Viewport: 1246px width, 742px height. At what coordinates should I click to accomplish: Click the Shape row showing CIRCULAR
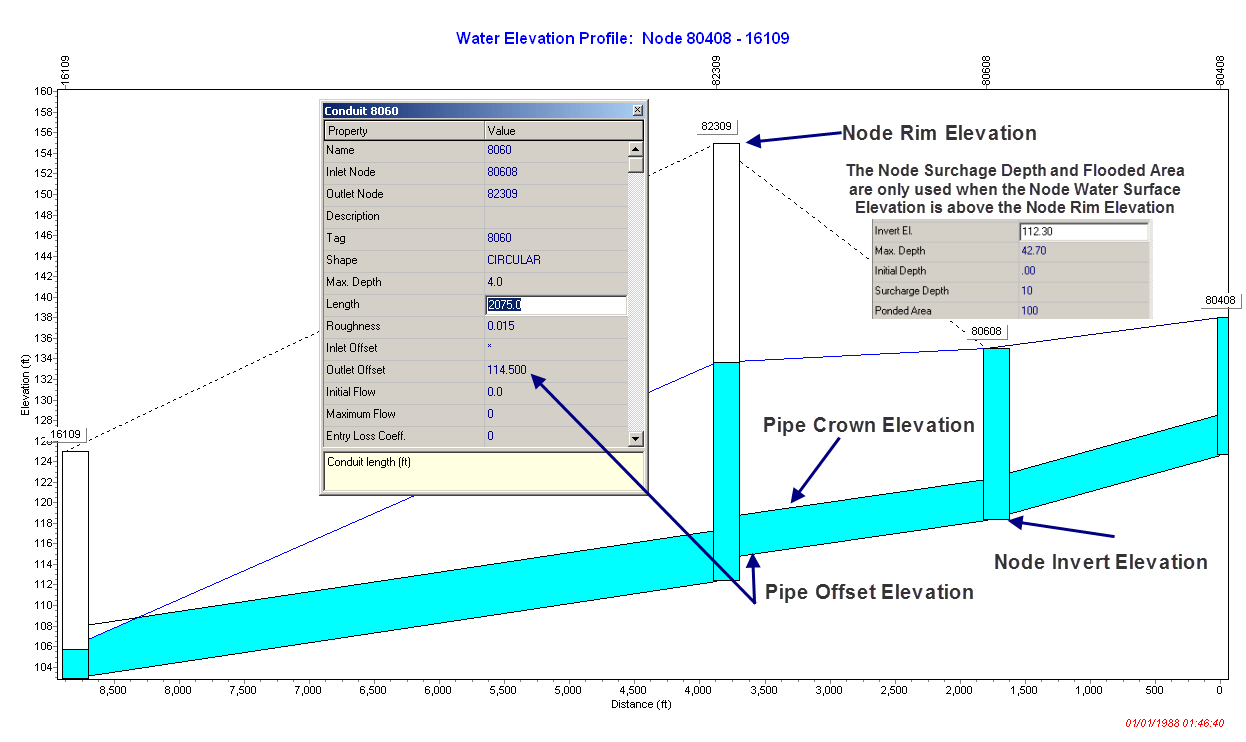point(450,259)
